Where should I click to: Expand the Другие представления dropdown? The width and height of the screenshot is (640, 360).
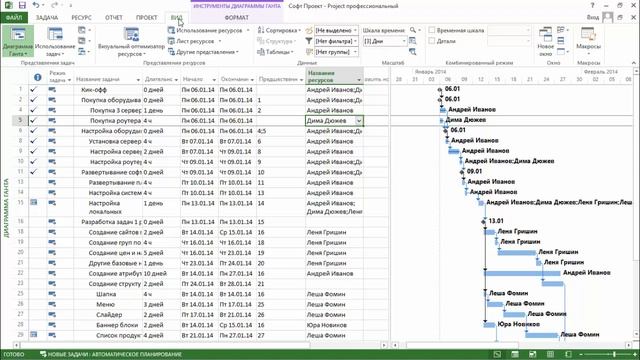click(237, 52)
